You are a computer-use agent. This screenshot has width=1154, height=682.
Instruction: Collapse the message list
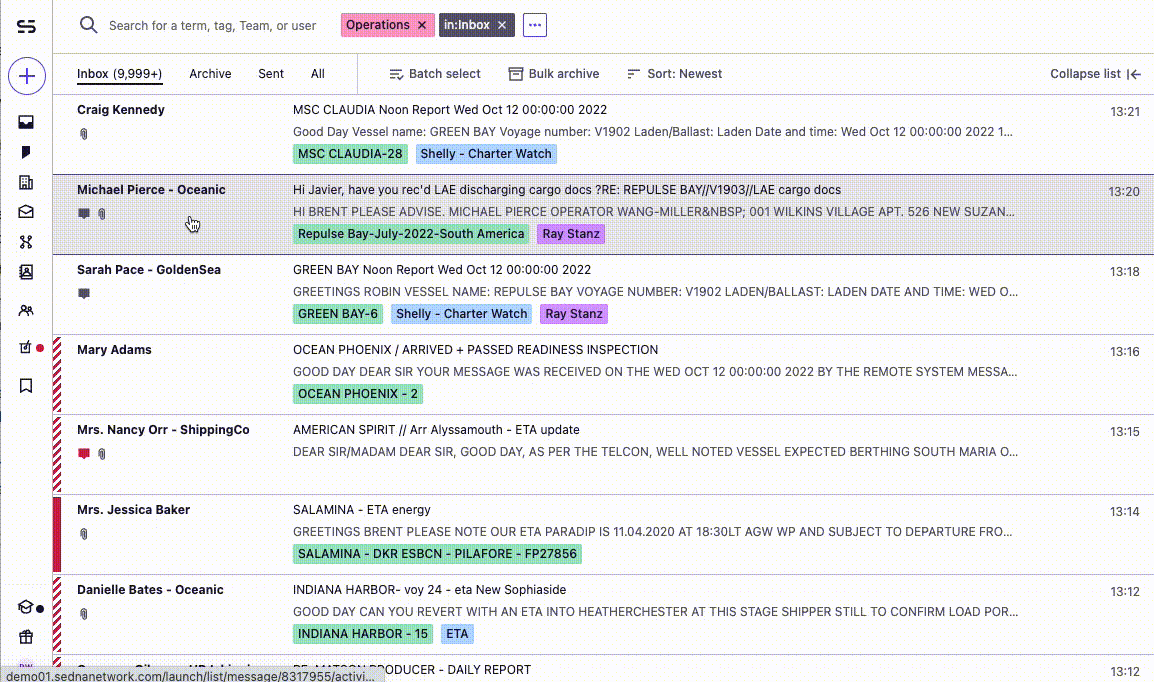[1095, 74]
